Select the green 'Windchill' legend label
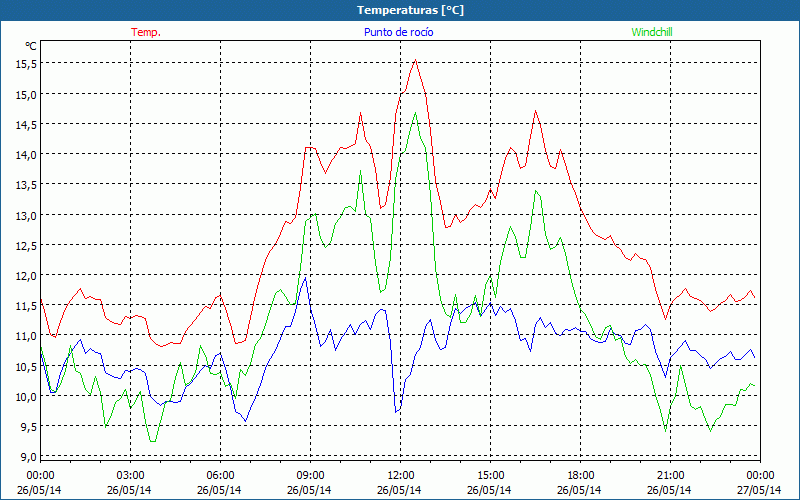This screenshot has height=500, width=800. 652,32
